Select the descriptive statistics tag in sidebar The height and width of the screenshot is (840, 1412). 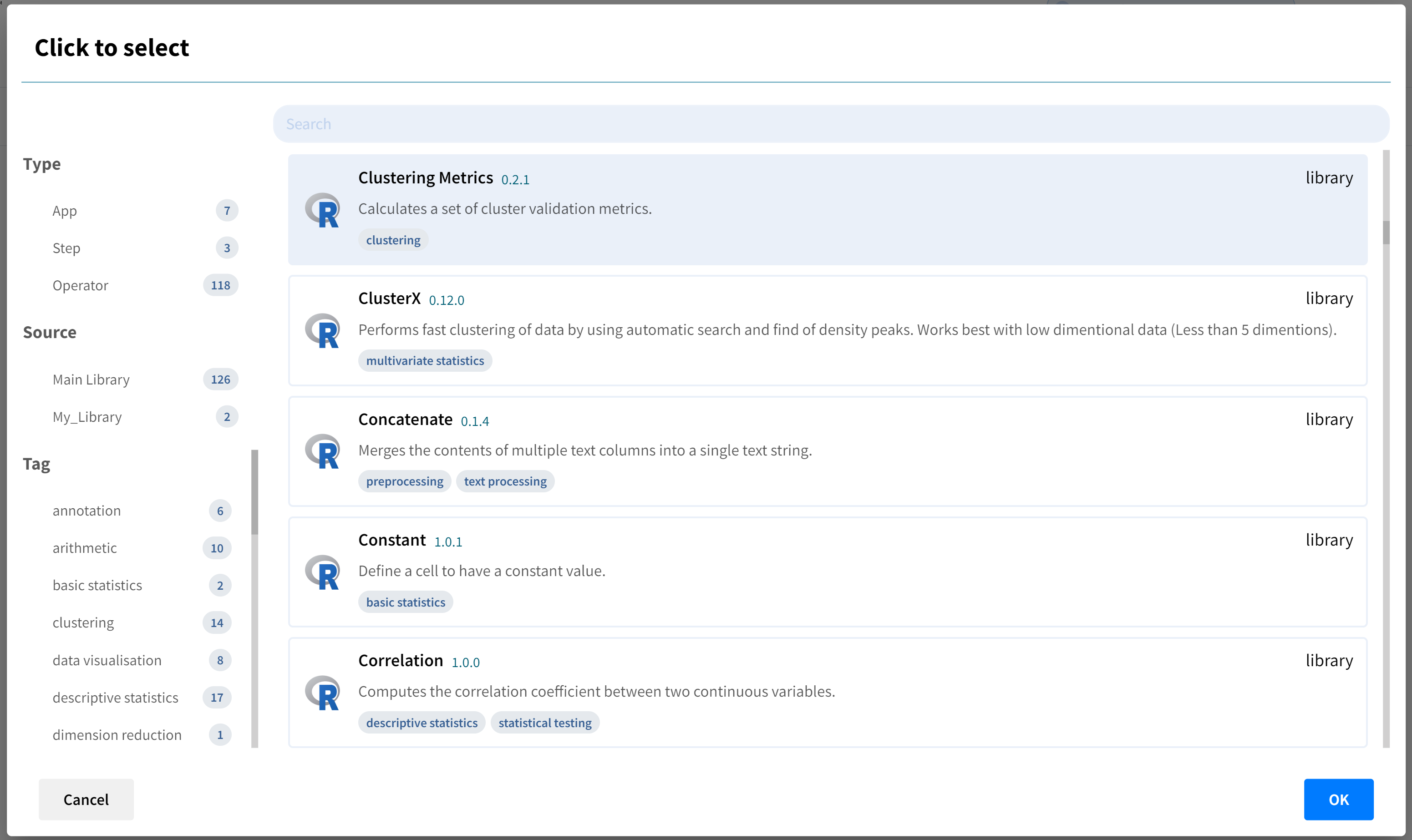pyautogui.click(x=116, y=698)
